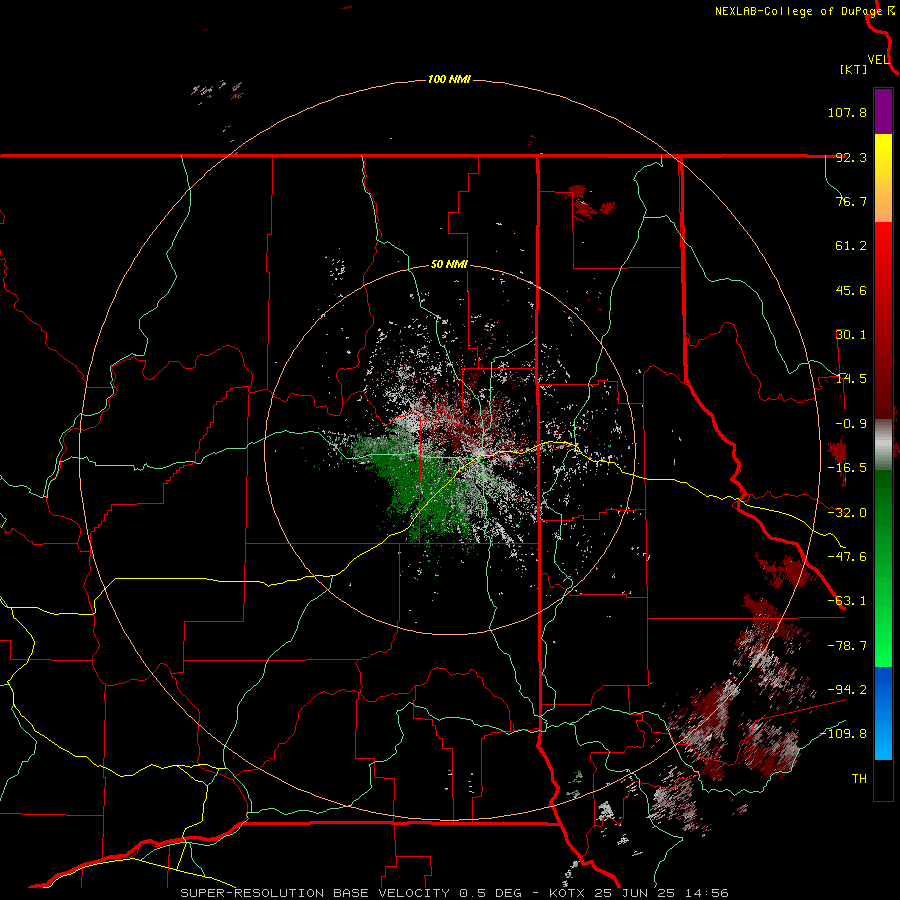Image resolution: width=900 pixels, height=900 pixels.
Task: Click the TH label on the legend
Action: click(859, 779)
